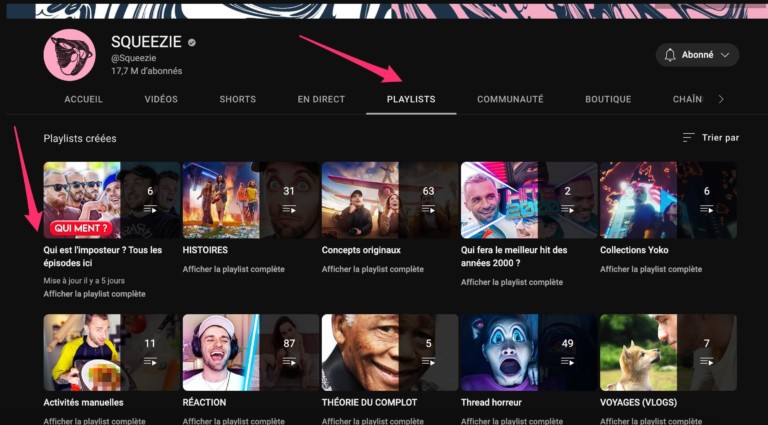Click the SQUEEZIE channel avatar
This screenshot has width=768, height=425.
tap(69, 54)
